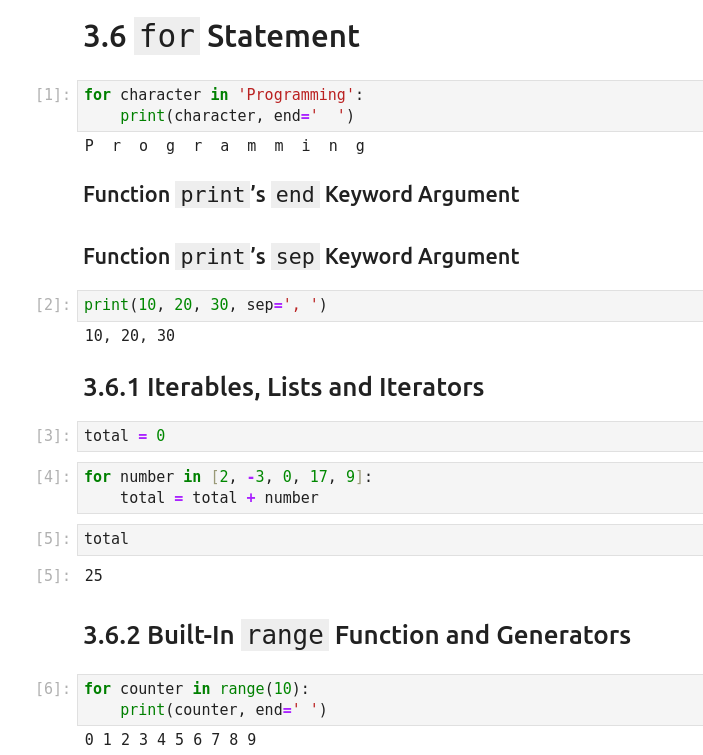The image size is (703, 755).
Task: Click the 'total = 0' code cell
Action: (x=390, y=436)
